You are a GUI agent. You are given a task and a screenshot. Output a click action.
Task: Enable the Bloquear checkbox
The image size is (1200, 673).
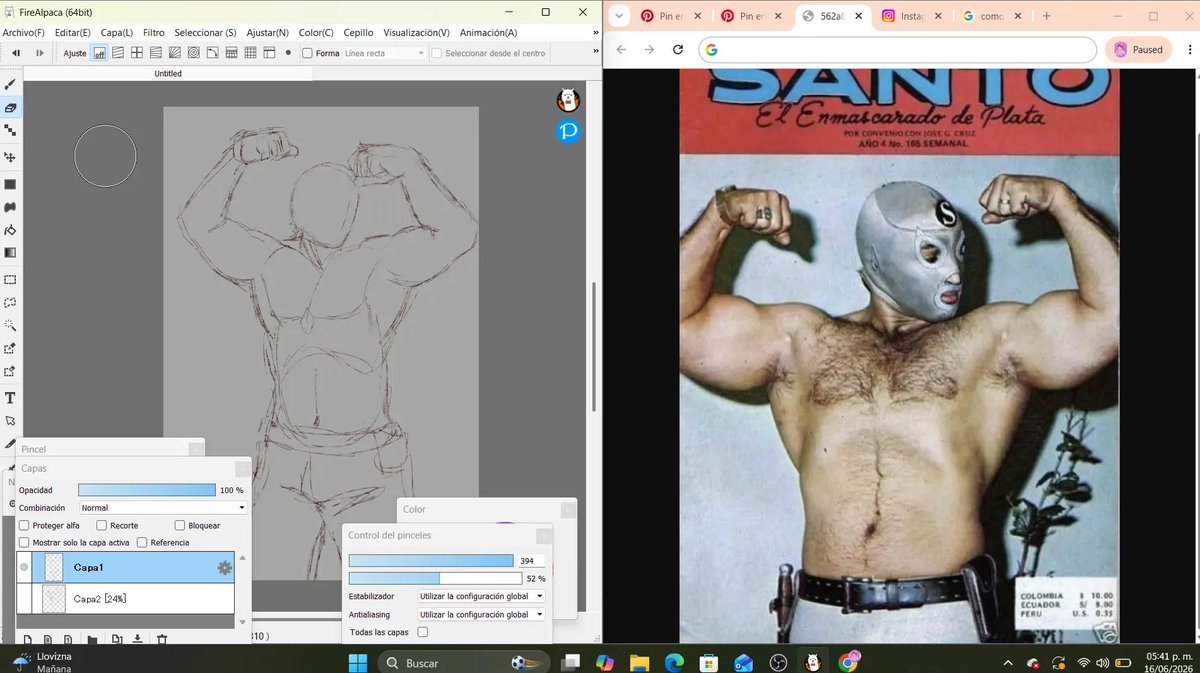pos(179,525)
